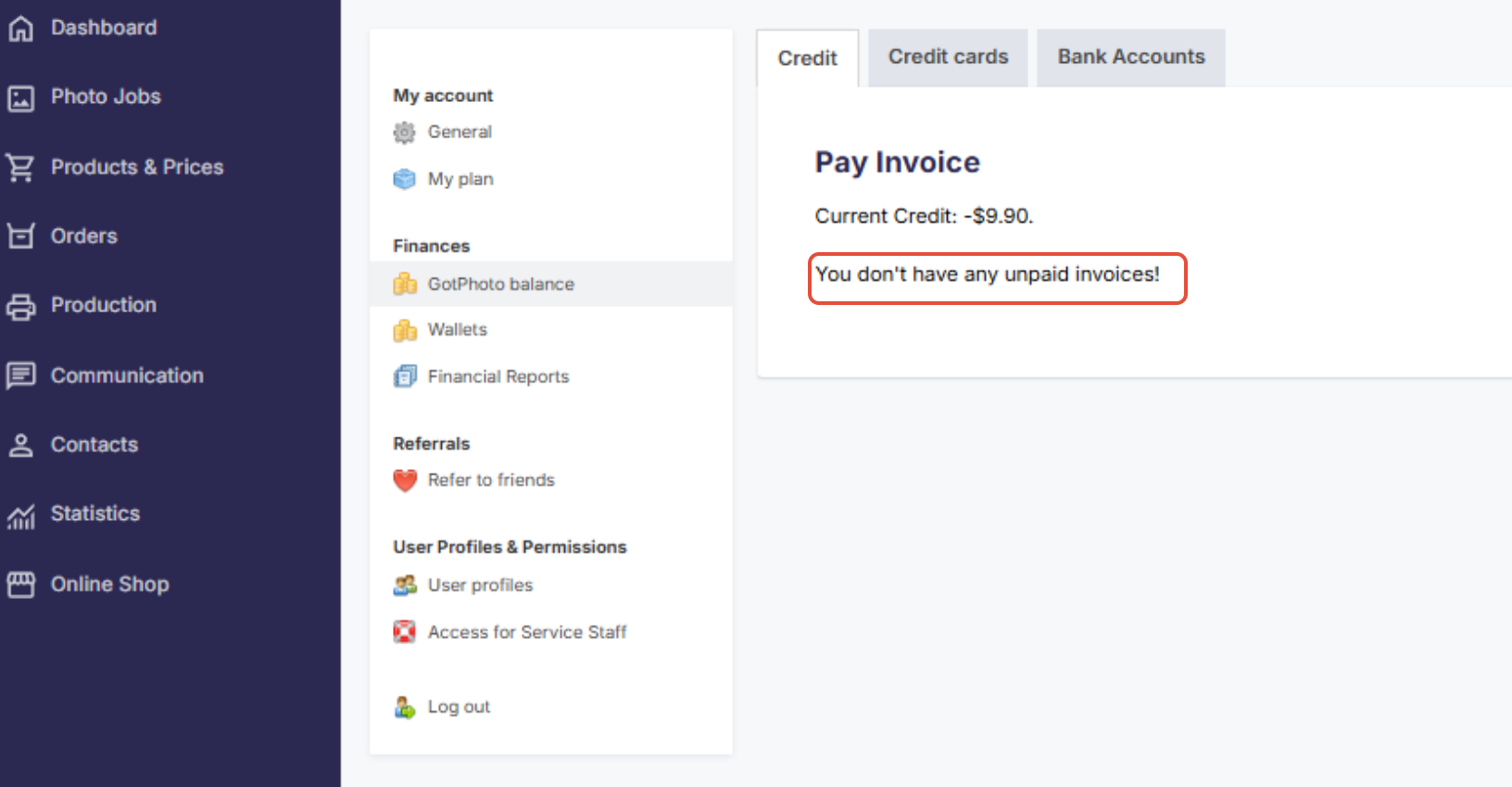
Task: Go to Dashboard in the sidebar
Action: [104, 28]
